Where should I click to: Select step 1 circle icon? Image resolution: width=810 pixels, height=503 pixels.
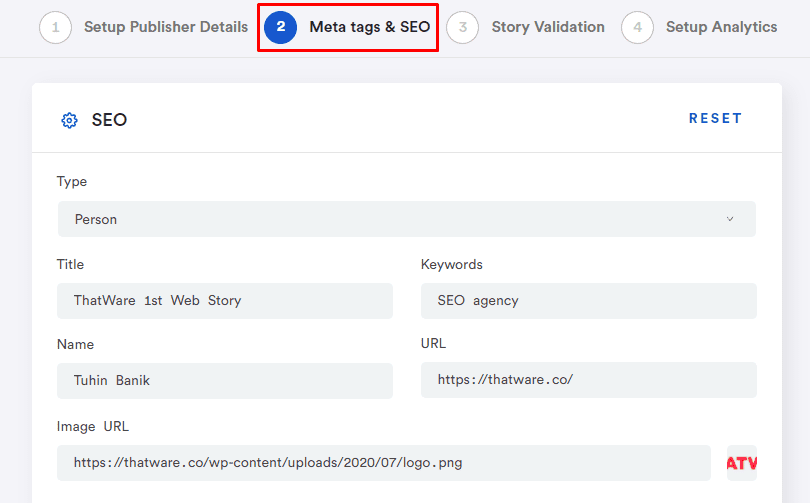(55, 27)
